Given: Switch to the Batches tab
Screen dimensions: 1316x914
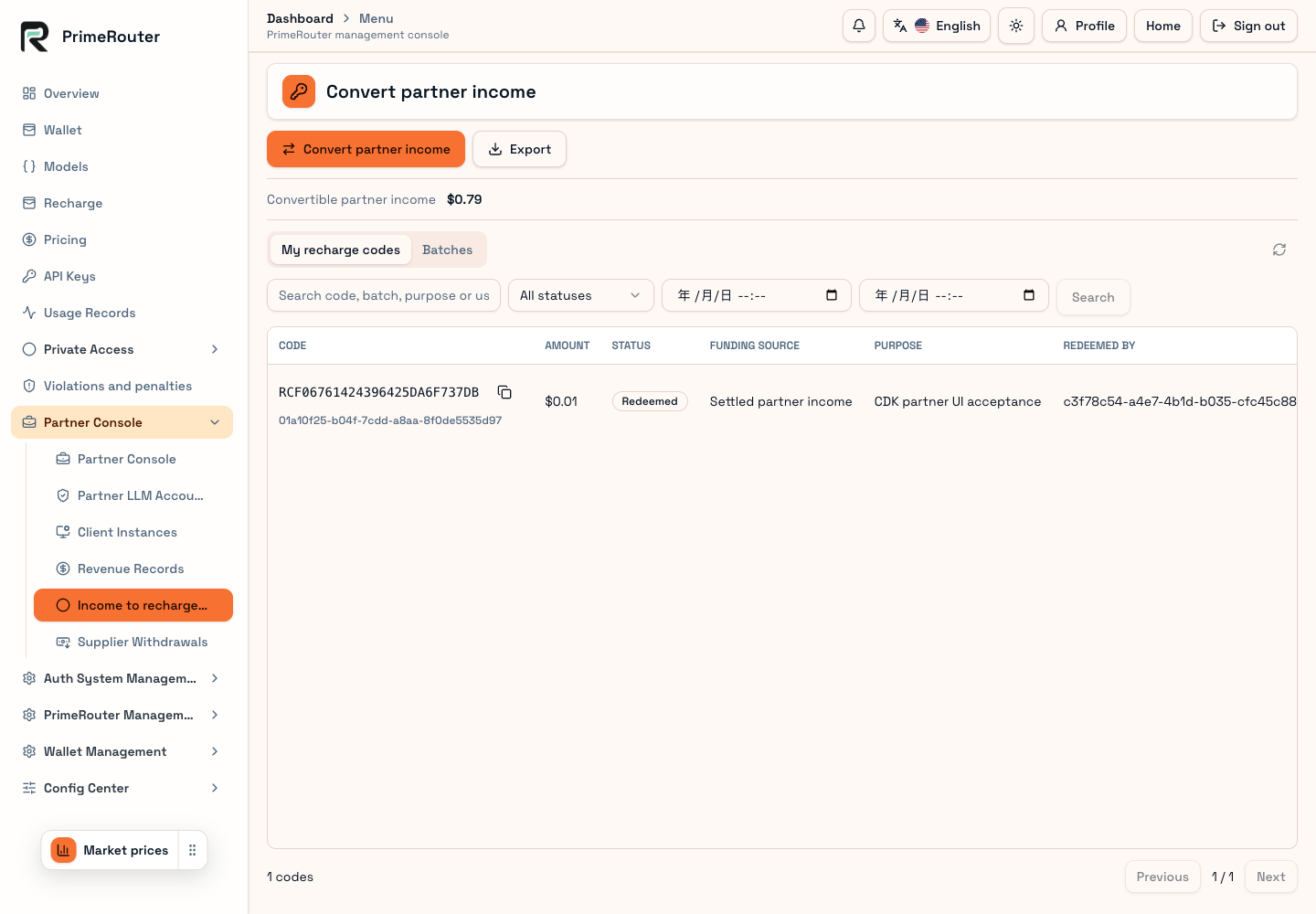Looking at the screenshot, I should coord(448,250).
